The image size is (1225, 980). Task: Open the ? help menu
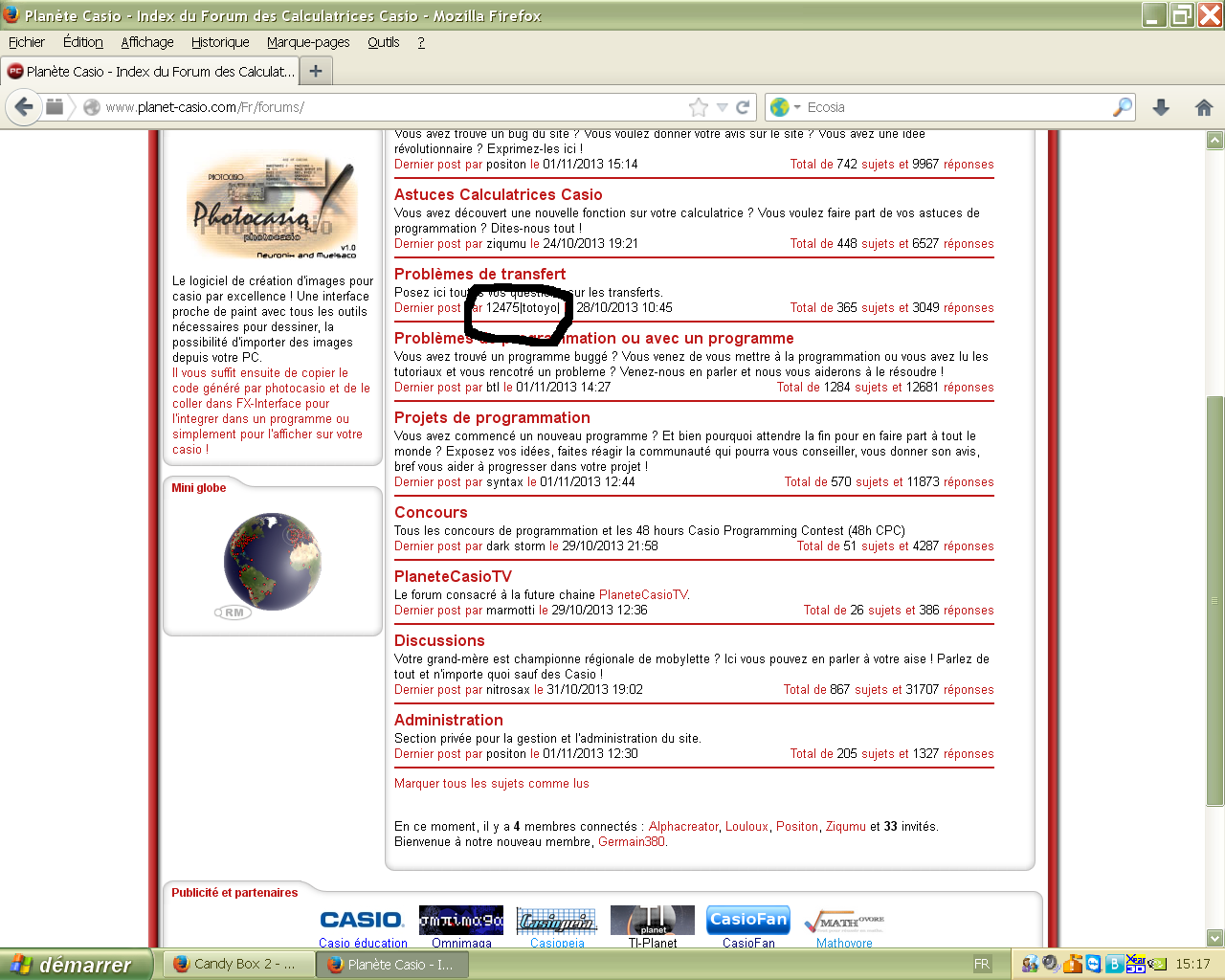point(421,42)
